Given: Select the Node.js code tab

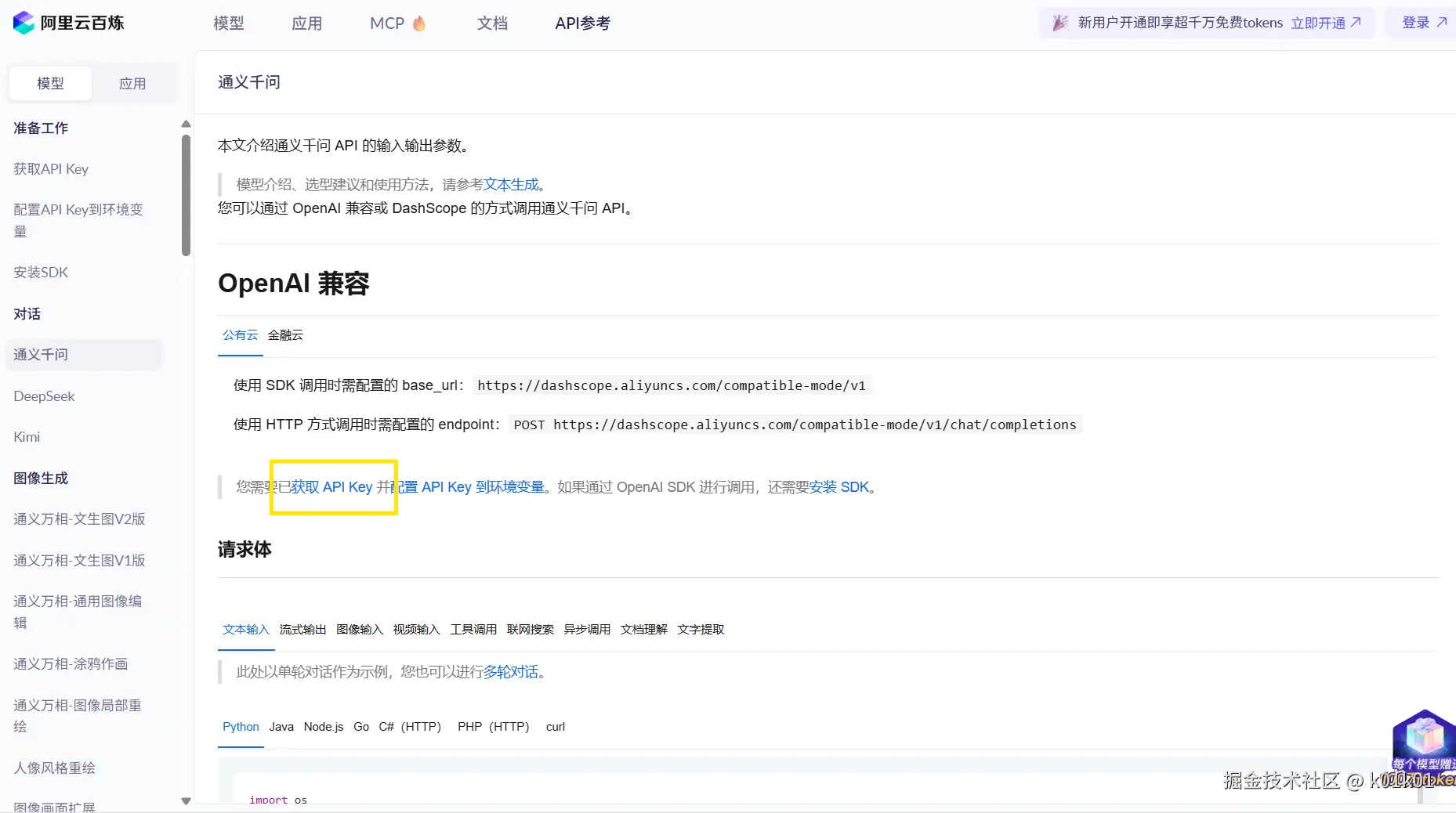Looking at the screenshot, I should [324, 727].
